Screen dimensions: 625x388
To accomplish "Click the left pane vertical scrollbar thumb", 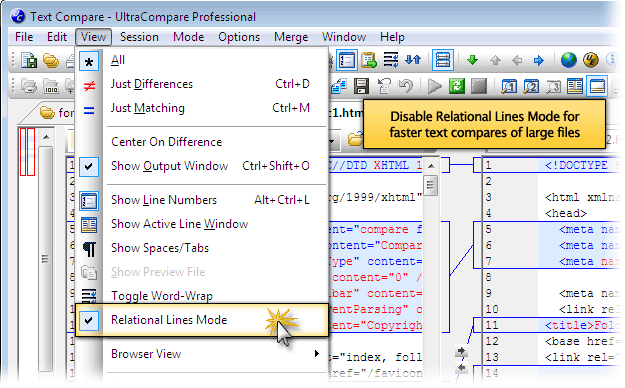I will (x=431, y=185).
